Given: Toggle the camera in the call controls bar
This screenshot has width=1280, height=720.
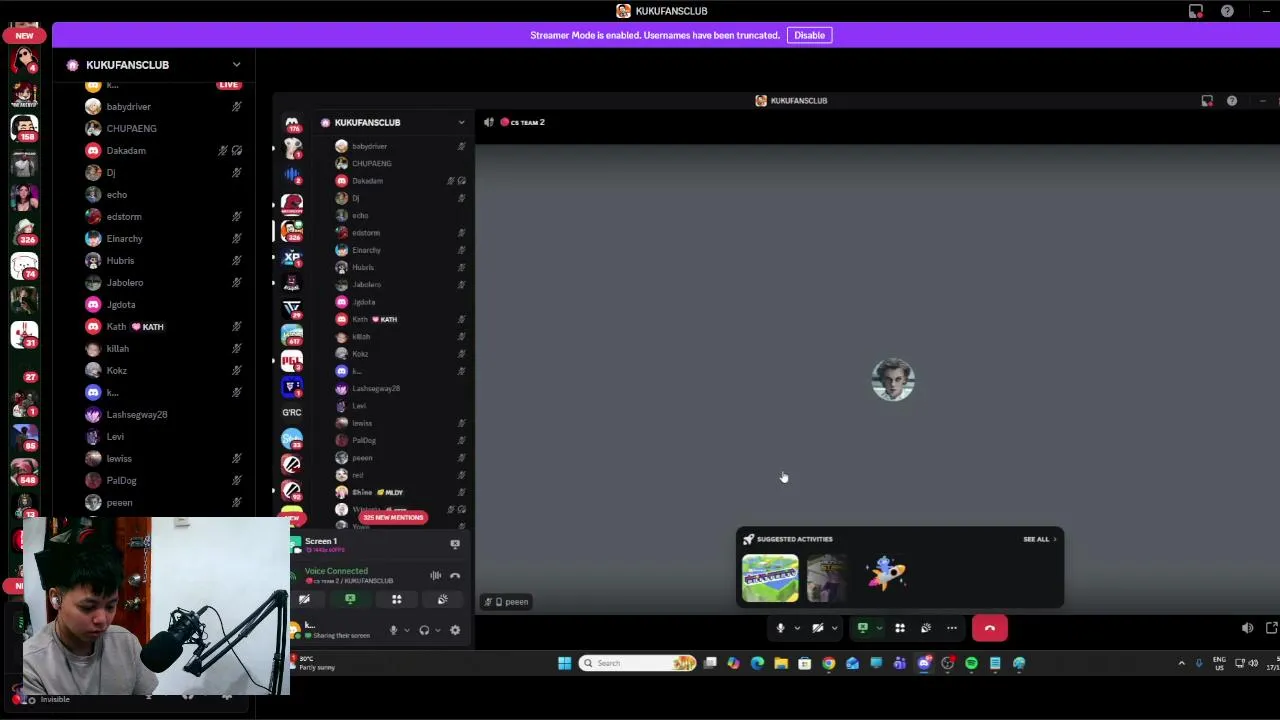Looking at the screenshot, I should [818, 628].
